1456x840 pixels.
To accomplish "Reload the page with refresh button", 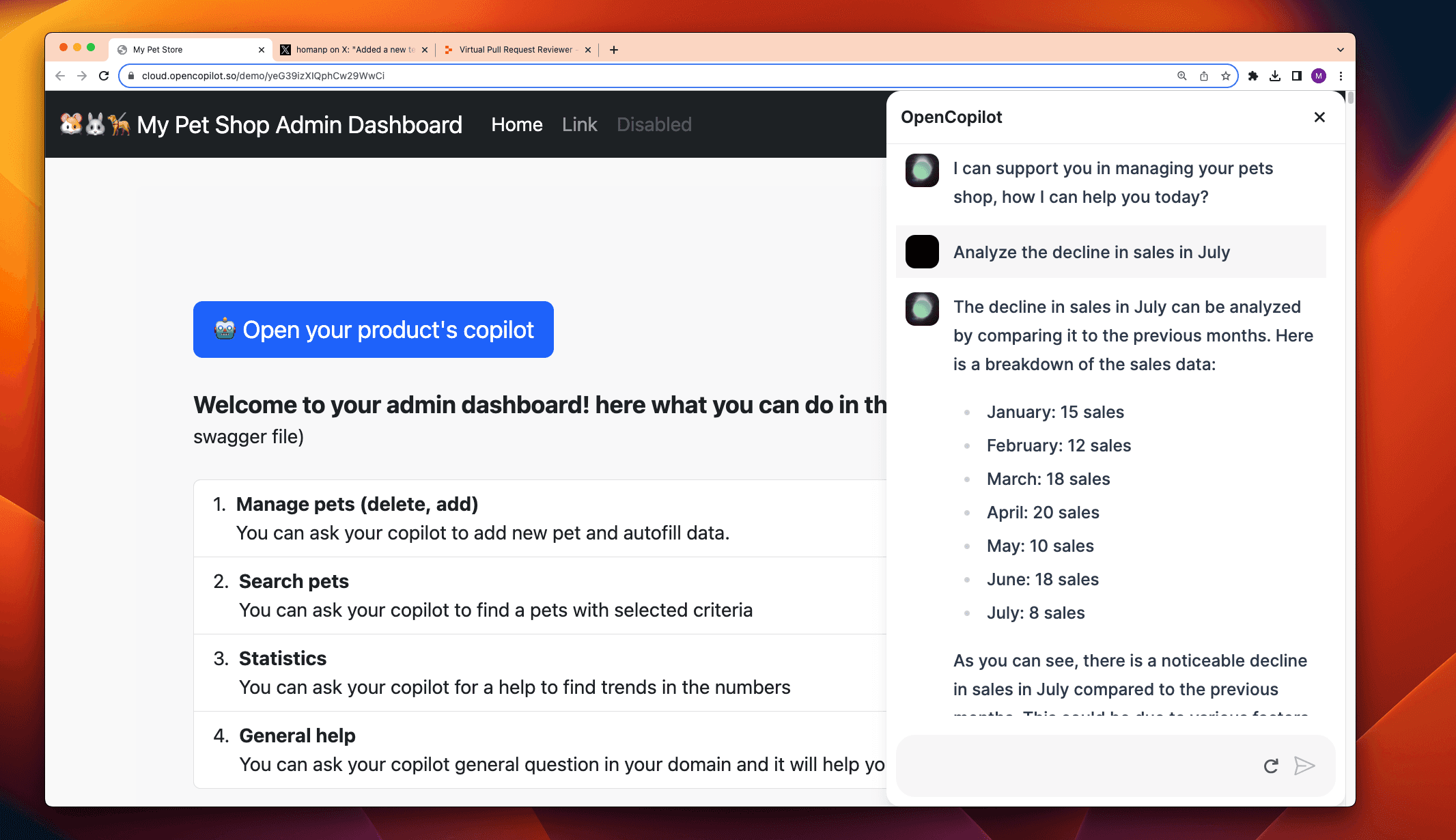I will pyautogui.click(x=104, y=76).
